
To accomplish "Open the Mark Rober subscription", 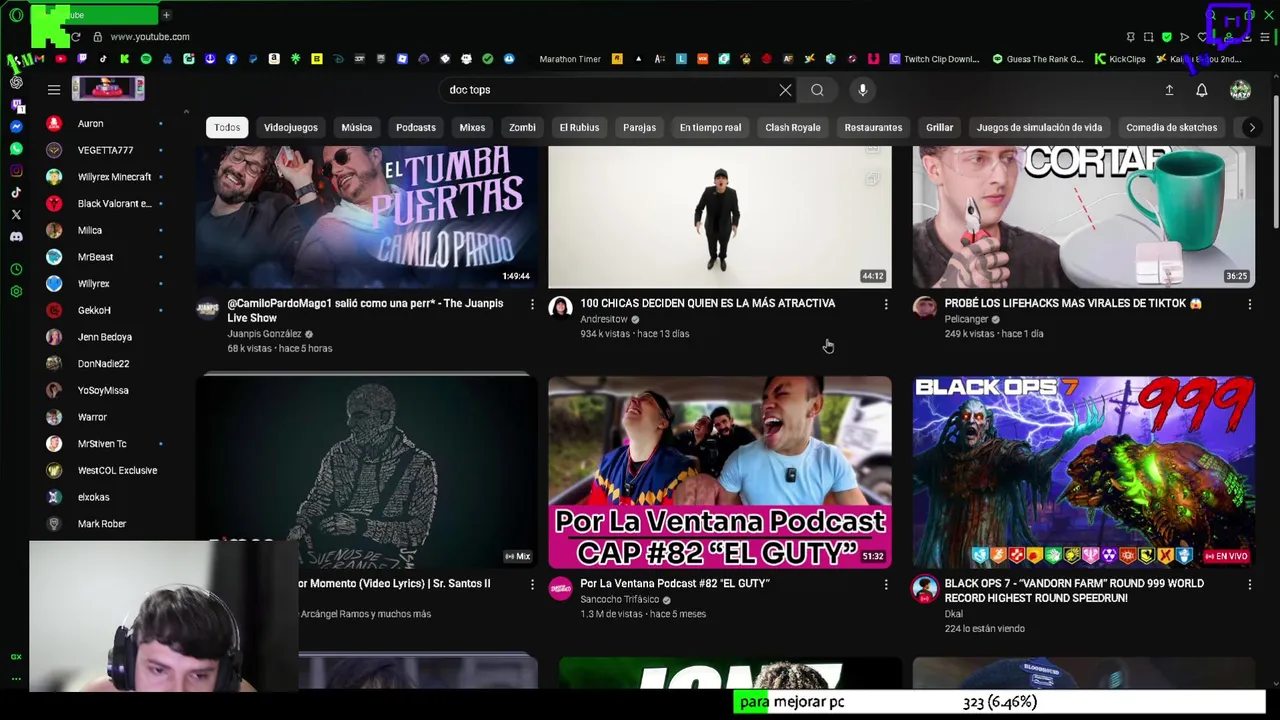I will 106,524.
